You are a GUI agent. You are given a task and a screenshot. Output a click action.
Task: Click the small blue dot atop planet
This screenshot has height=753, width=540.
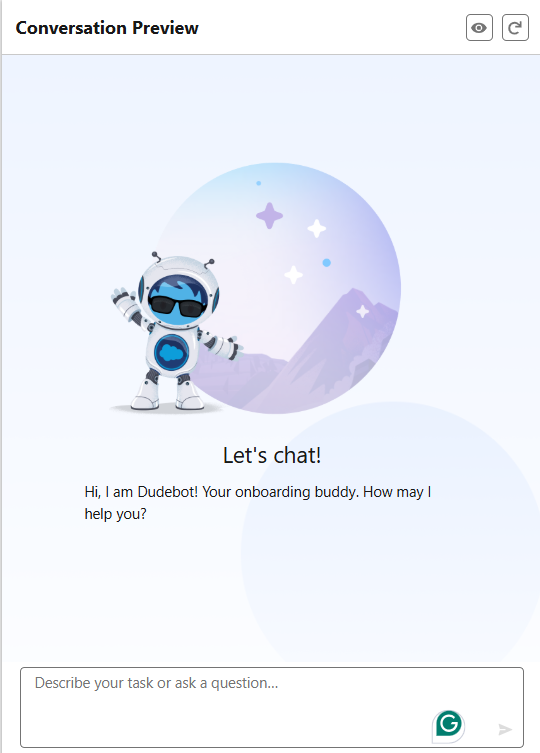click(258, 183)
